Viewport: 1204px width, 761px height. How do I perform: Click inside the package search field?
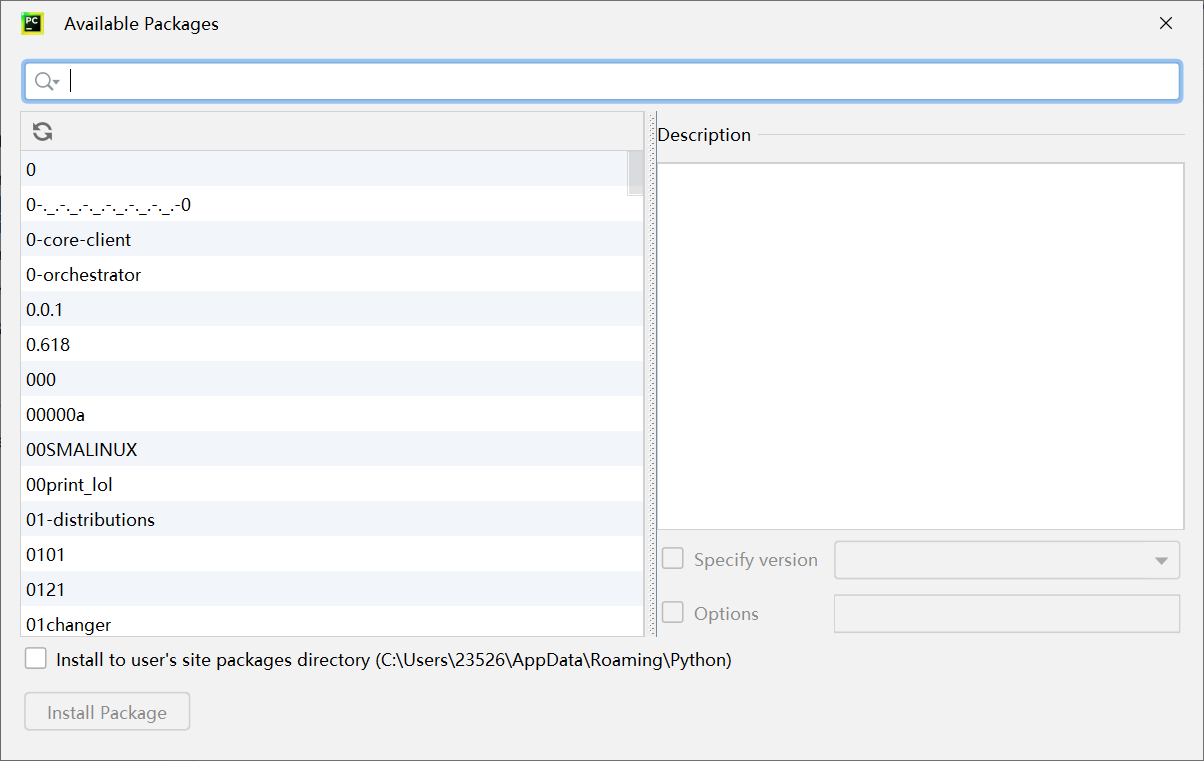point(400,81)
